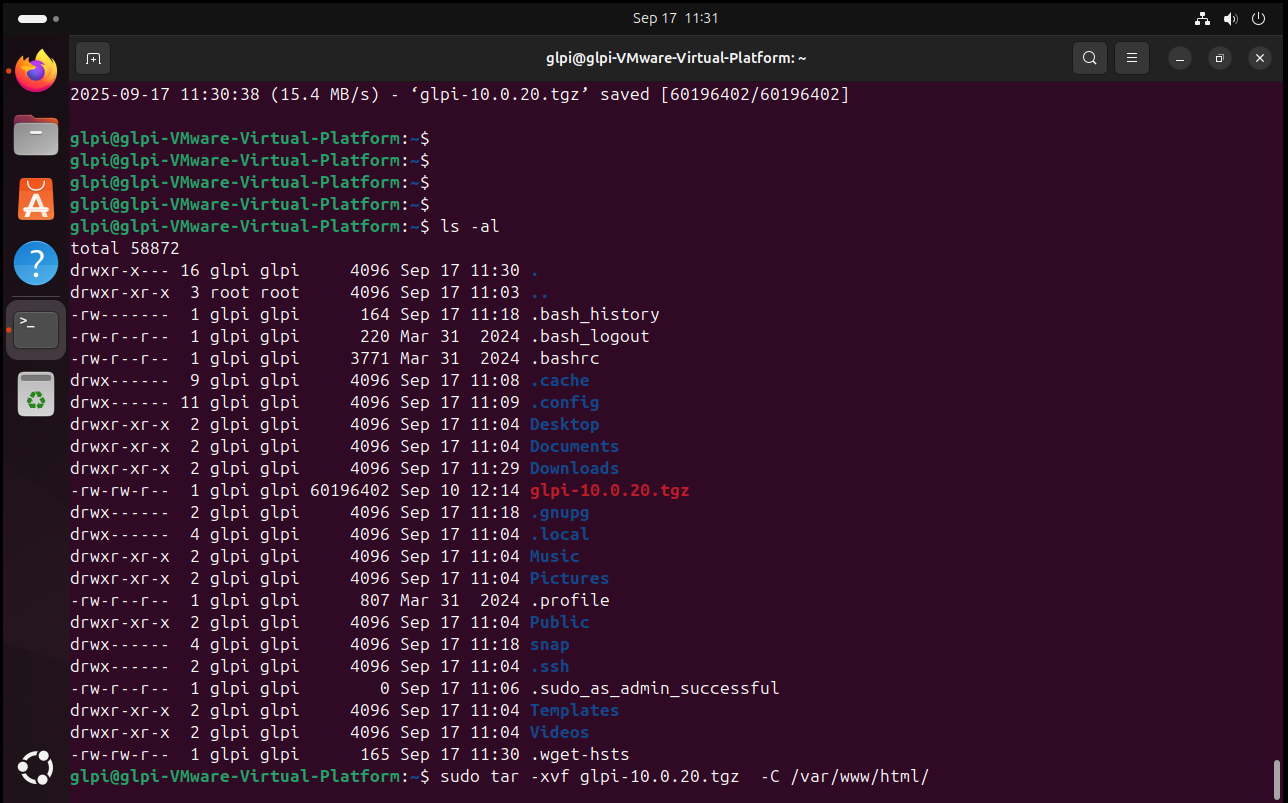Select the Terminal icon in dock
The width and height of the screenshot is (1288, 803).
point(36,329)
